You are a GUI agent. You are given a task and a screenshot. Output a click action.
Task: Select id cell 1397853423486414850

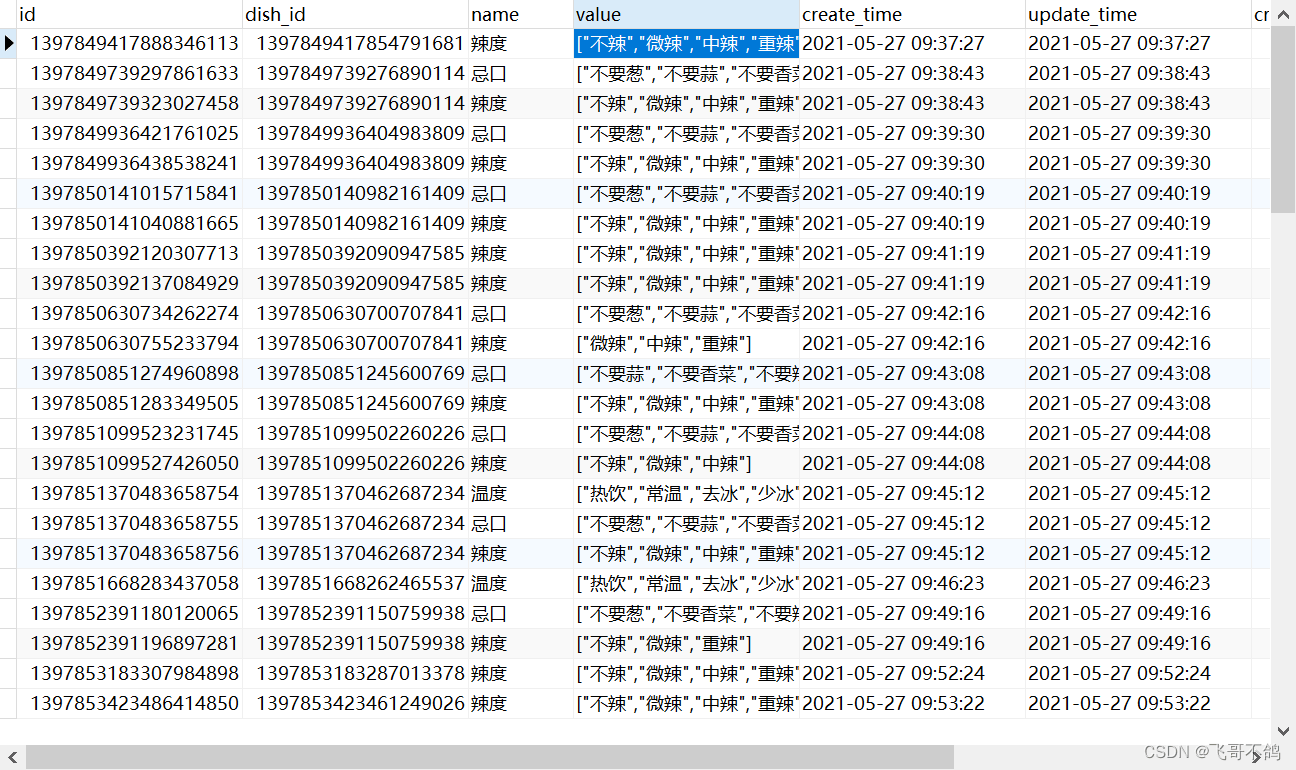(x=130, y=703)
